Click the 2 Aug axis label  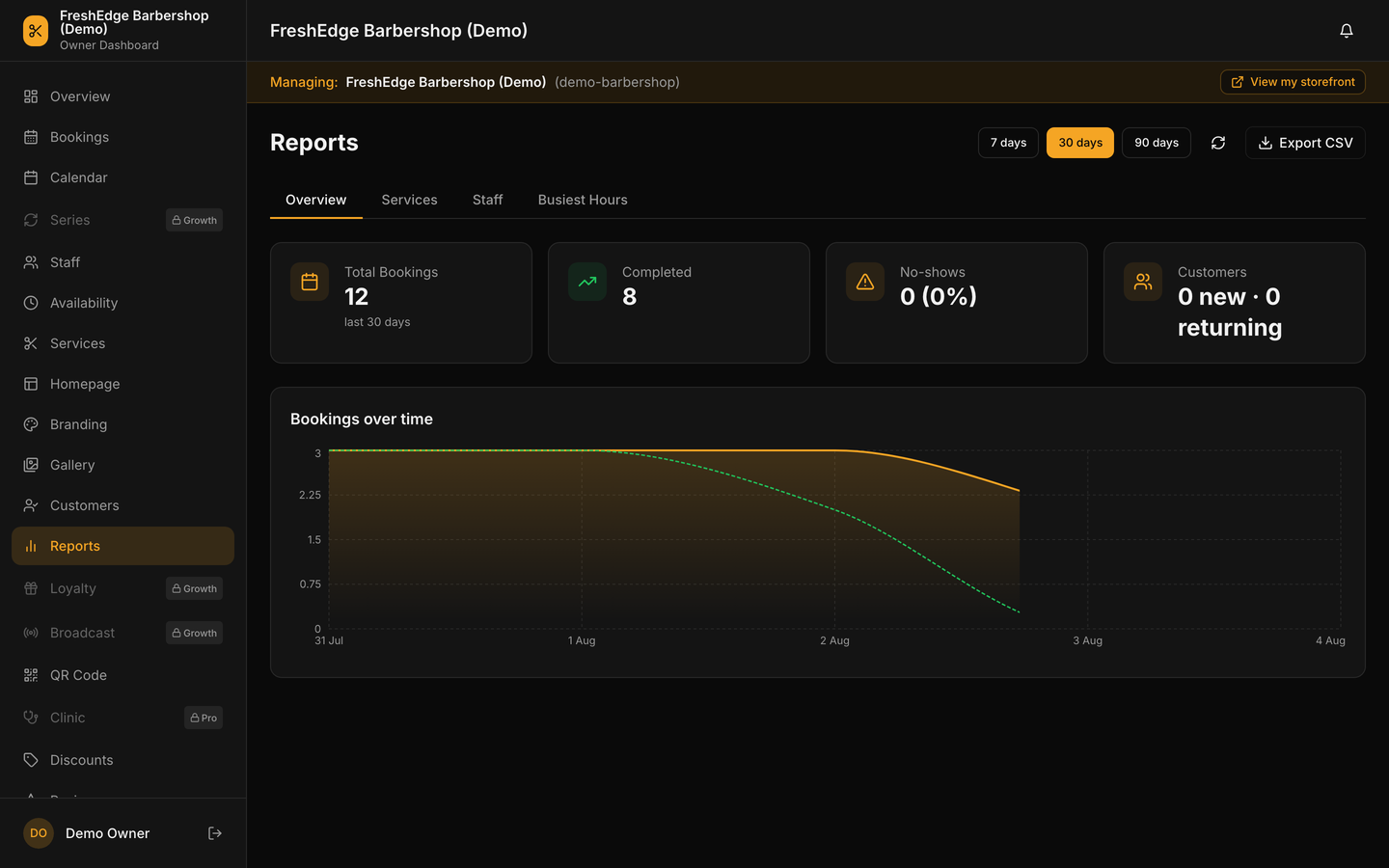click(835, 640)
